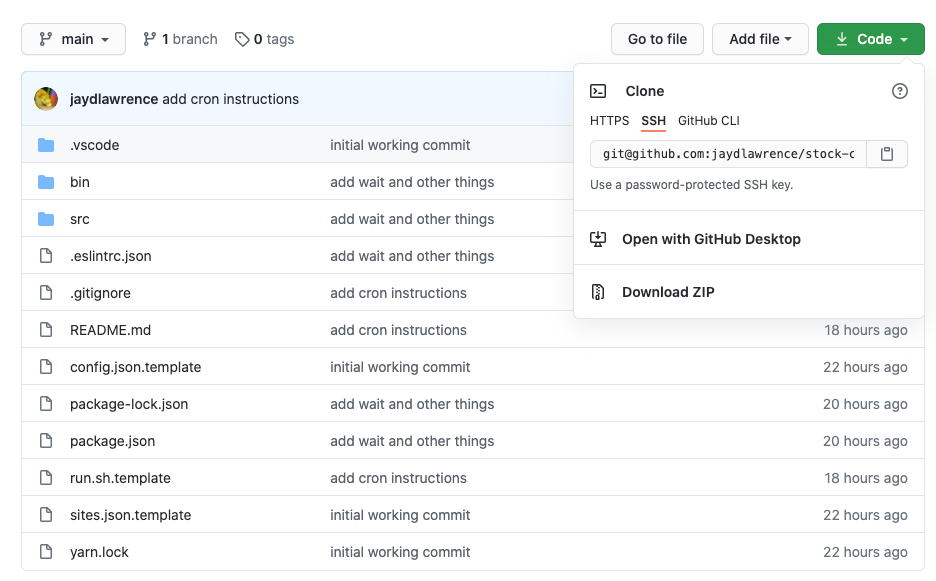Click '18 hours ago' on the README.md row
936x581 pixels.
point(866,330)
